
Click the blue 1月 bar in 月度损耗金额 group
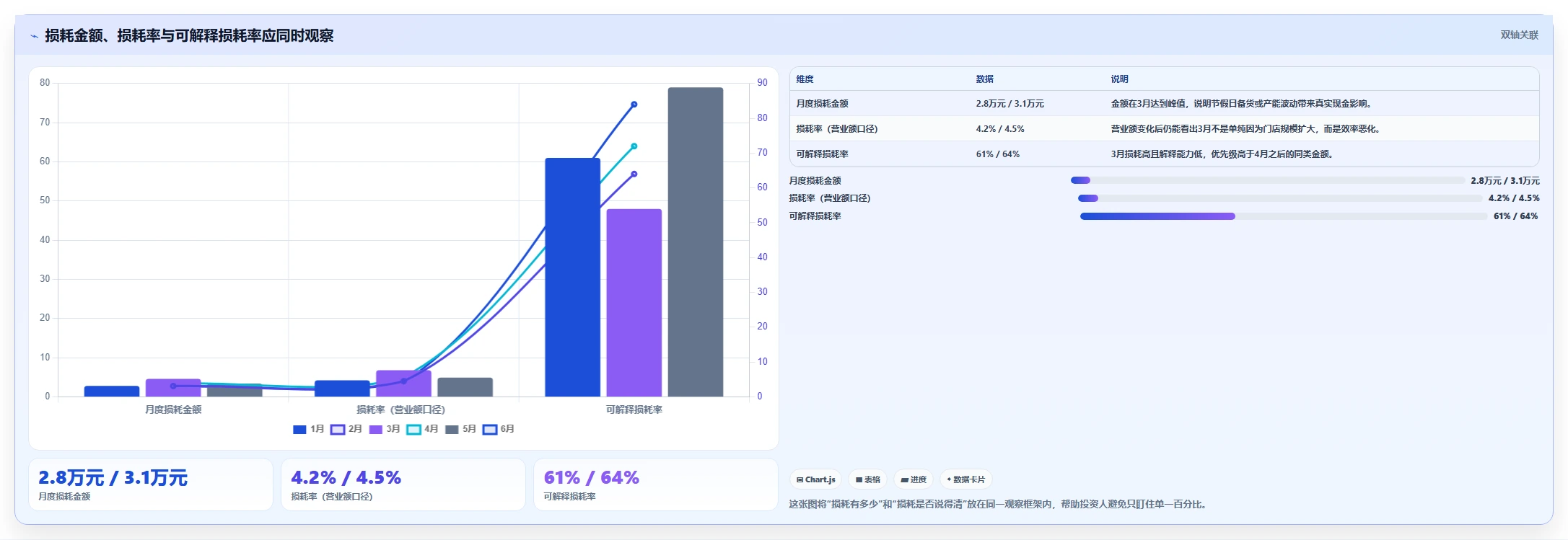[112, 391]
